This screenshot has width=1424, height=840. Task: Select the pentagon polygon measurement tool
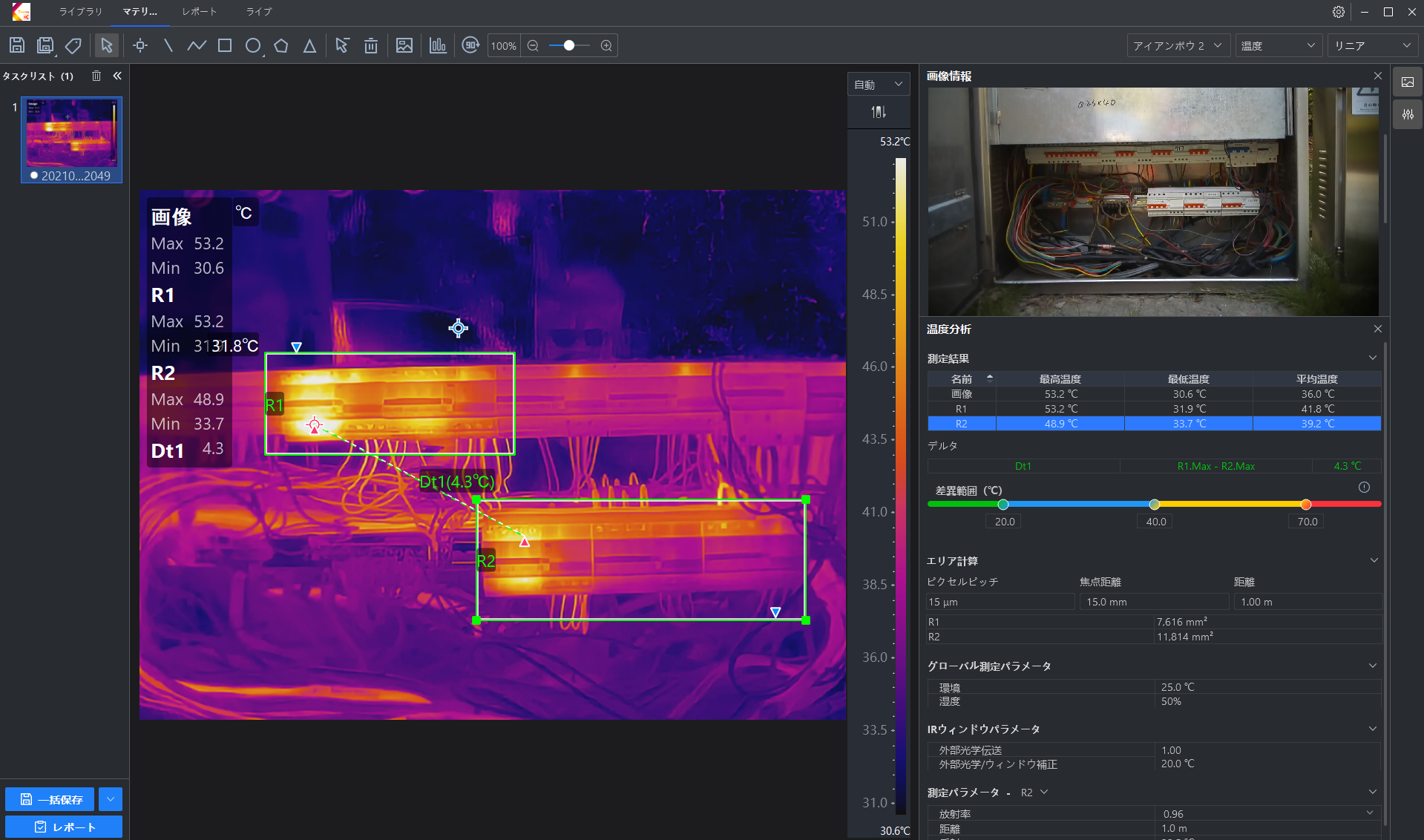[x=281, y=46]
